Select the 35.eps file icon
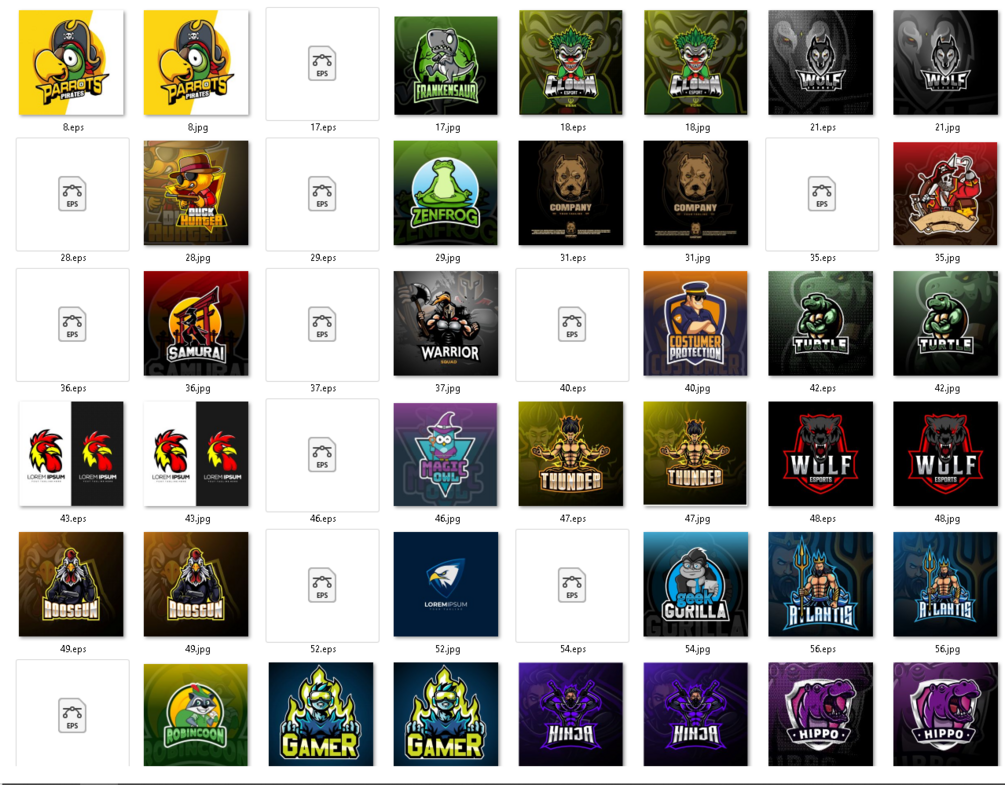This screenshot has height=785, width=1005. [x=822, y=194]
